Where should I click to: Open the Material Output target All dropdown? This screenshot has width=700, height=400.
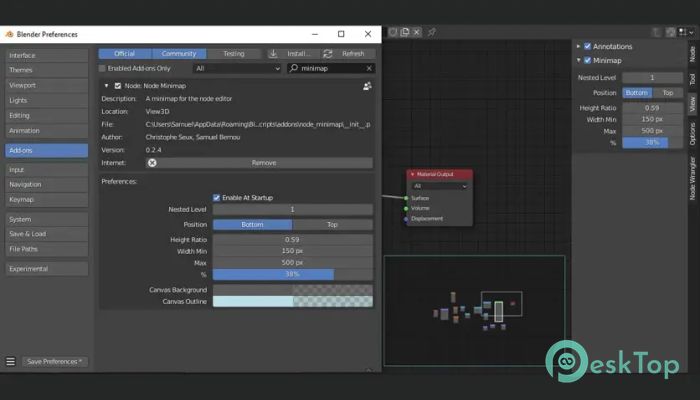[x=440, y=186]
